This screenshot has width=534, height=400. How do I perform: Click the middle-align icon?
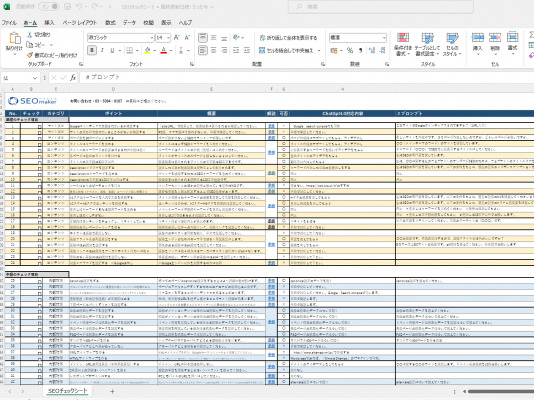click(x=214, y=37)
